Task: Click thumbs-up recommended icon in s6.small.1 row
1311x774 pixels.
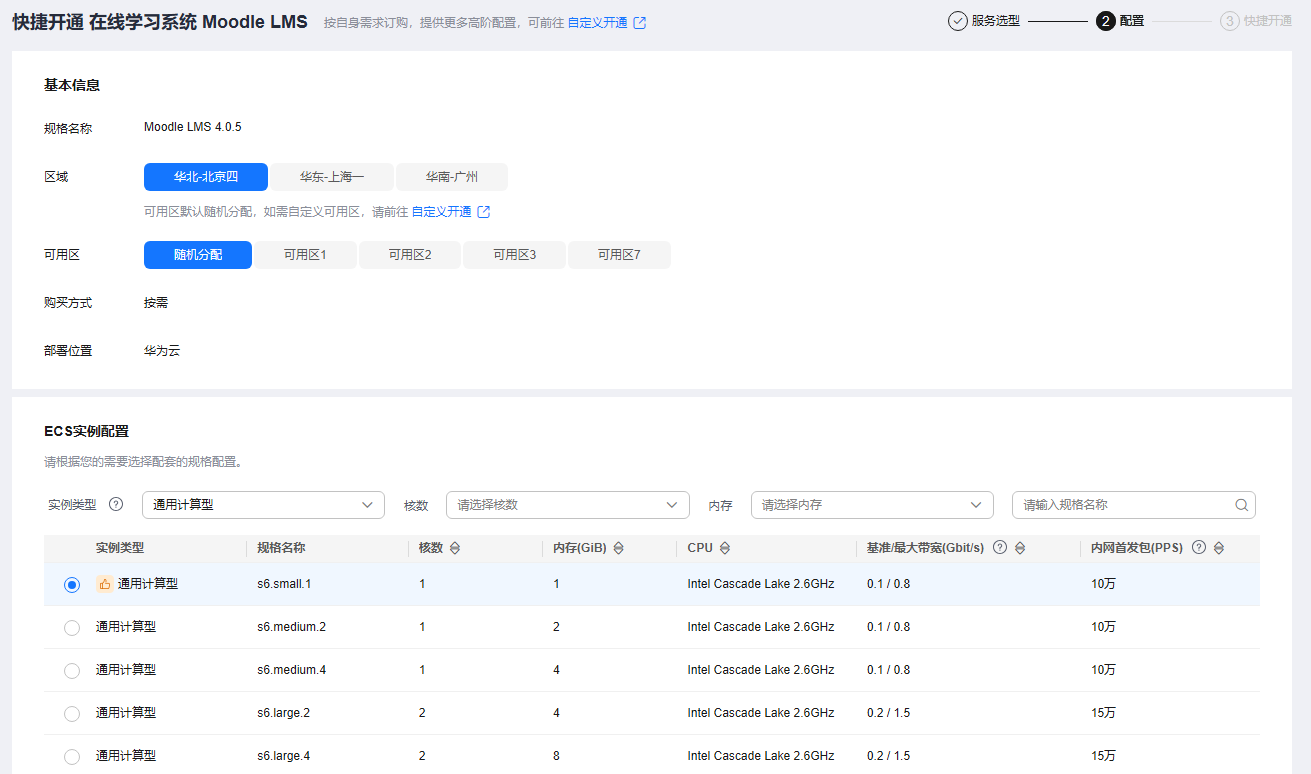Action: tap(104, 584)
